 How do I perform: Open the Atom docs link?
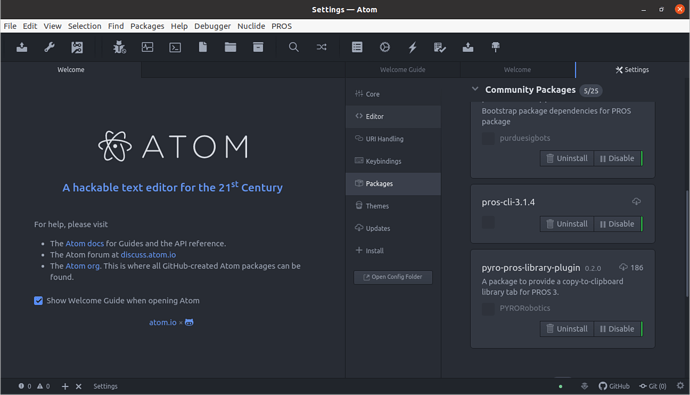click(84, 244)
